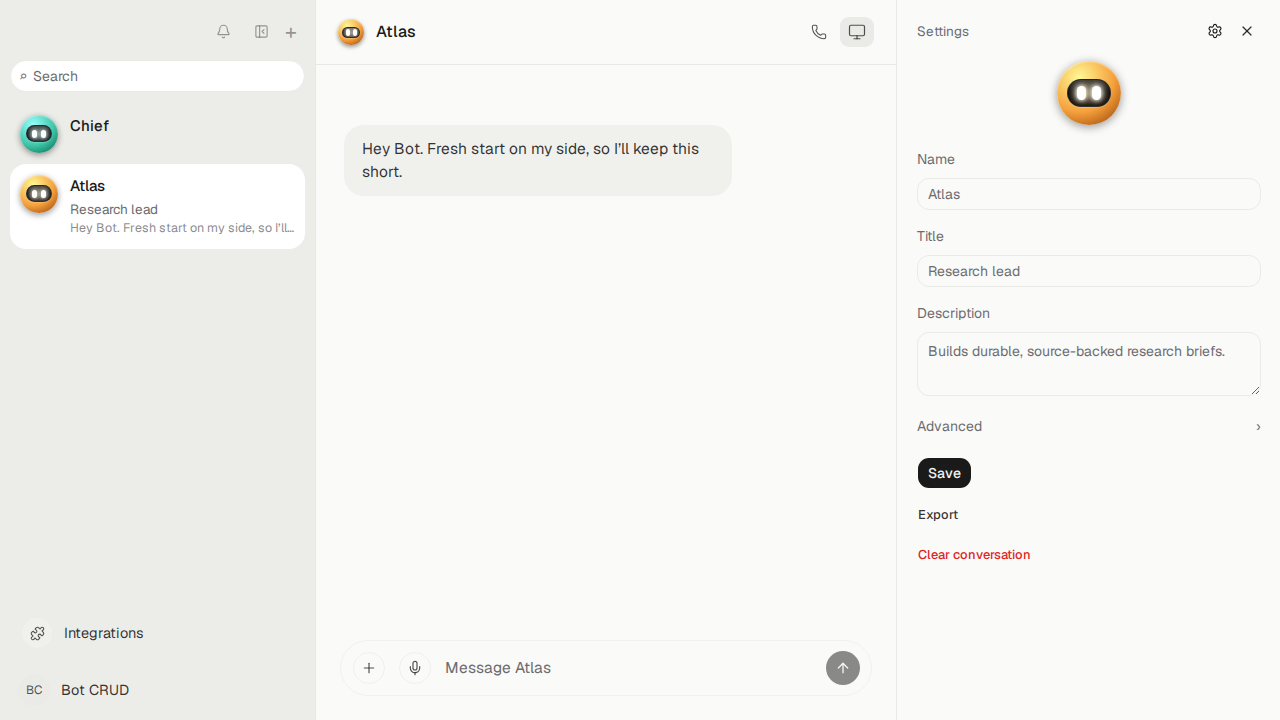
Task: Attach a file with the plus button
Action: (x=369, y=668)
